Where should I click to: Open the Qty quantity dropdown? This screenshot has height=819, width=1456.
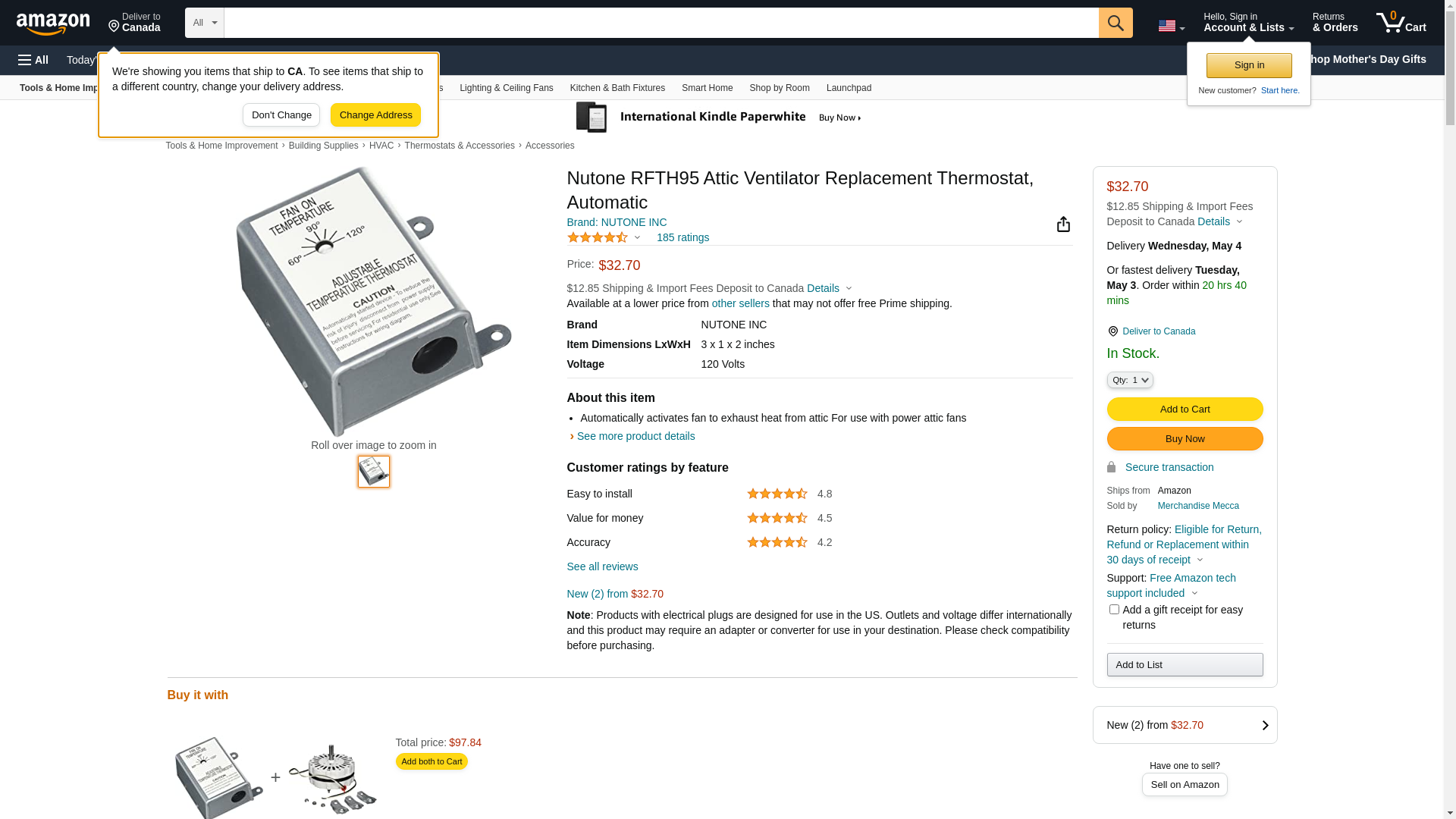[1129, 380]
